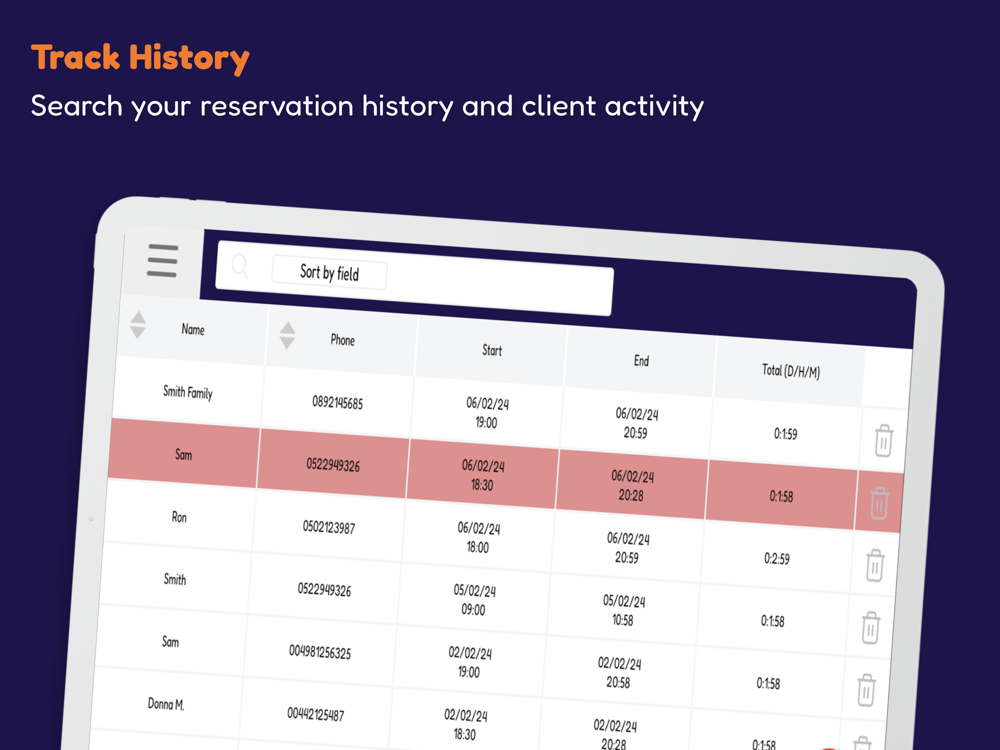Delete the highlighted Sam 0522949326 reservation
This screenshot has height=750, width=1000.
(879, 503)
